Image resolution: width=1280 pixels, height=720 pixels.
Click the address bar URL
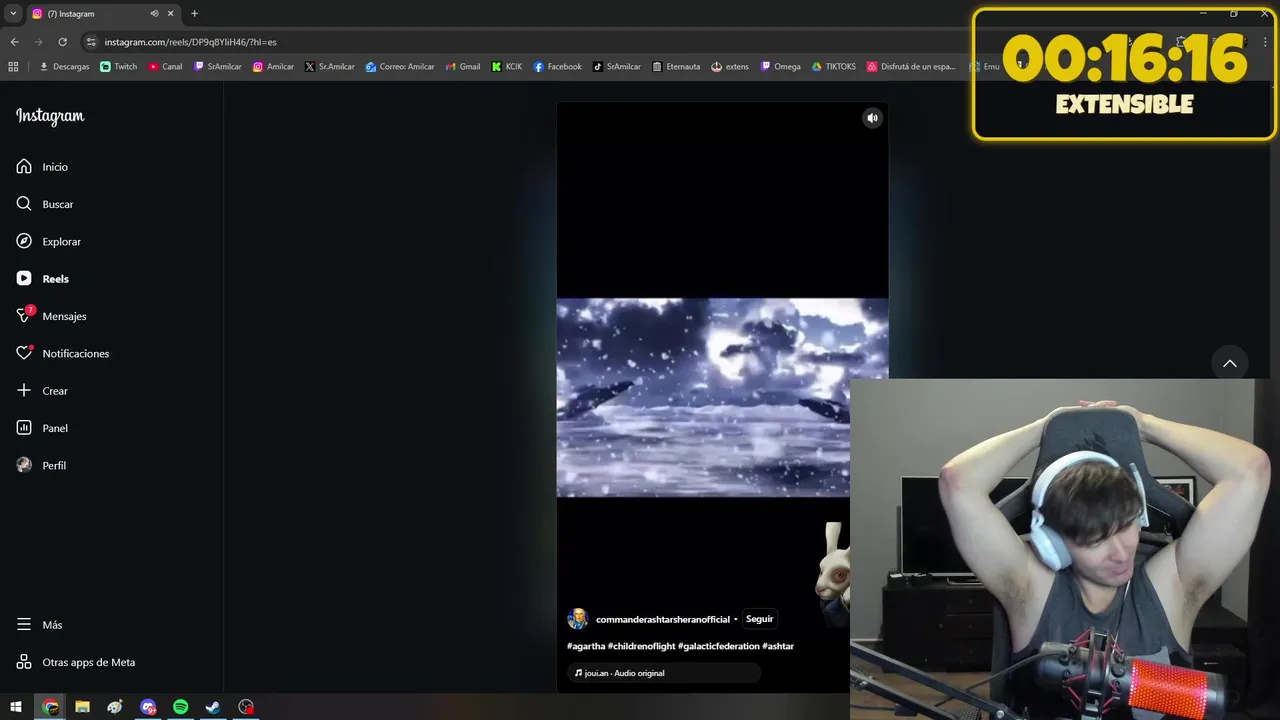pos(190,42)
